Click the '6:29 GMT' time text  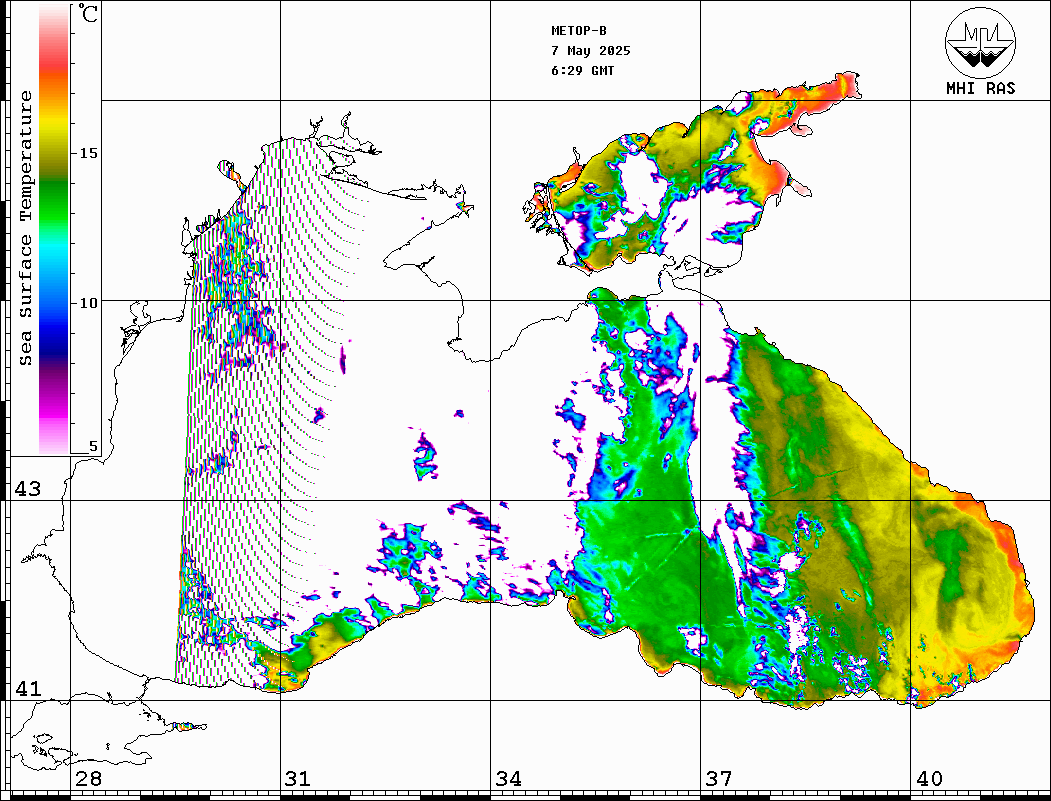(582, 71)
